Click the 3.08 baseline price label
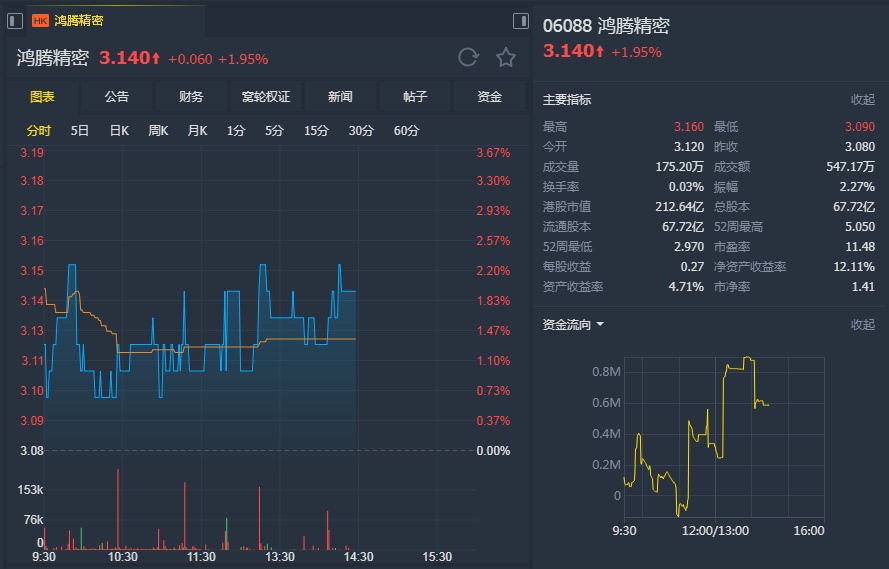The width and height of the screenshot is (889, 569). tap(32, 451)
